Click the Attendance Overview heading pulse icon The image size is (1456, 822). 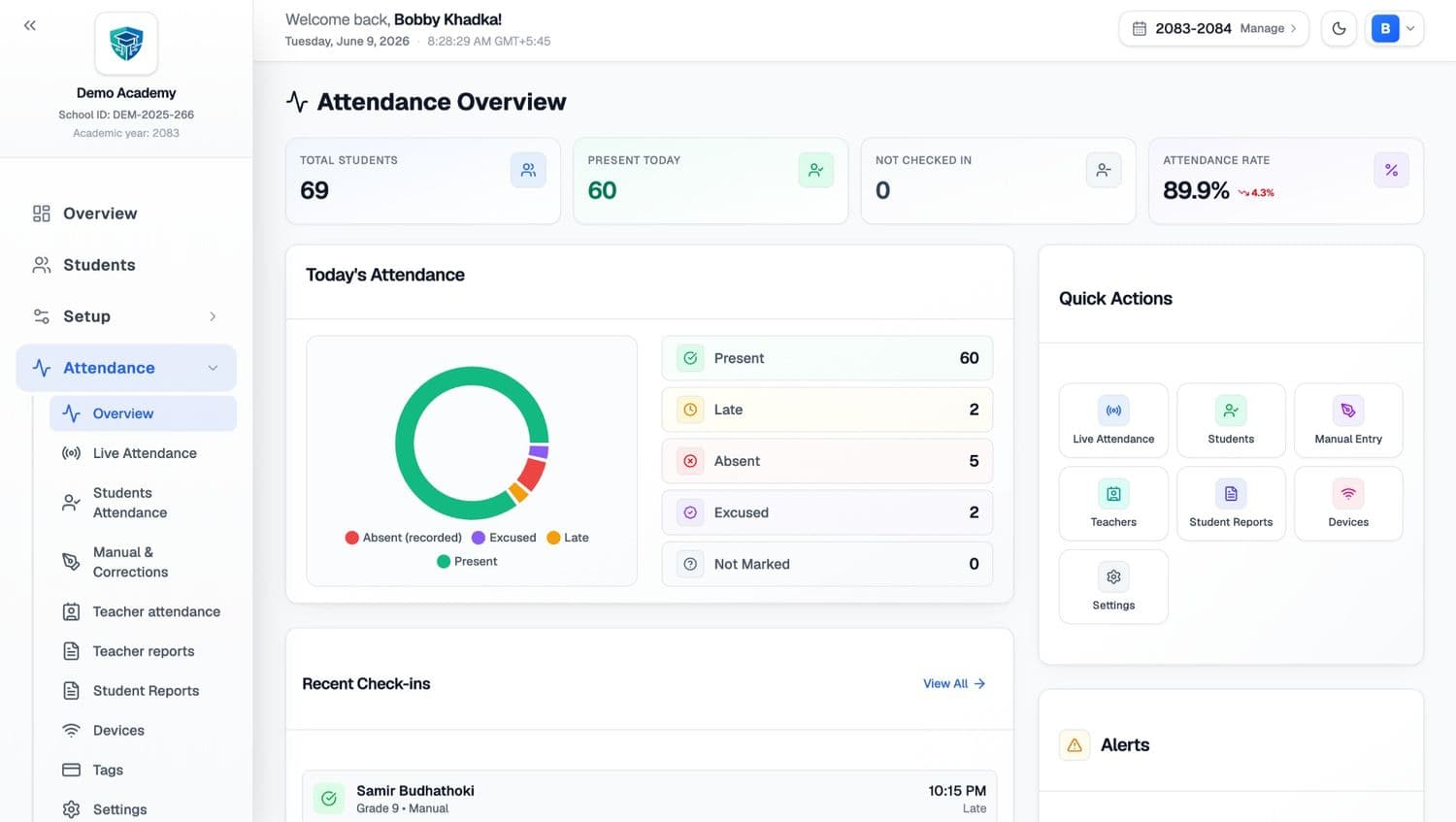[x=297, y=102]
